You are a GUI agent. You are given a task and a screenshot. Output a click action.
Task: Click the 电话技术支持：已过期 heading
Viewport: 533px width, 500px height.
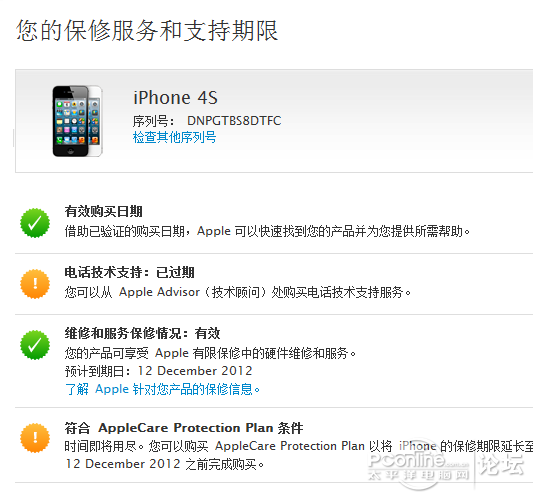[x=130, y=272]
